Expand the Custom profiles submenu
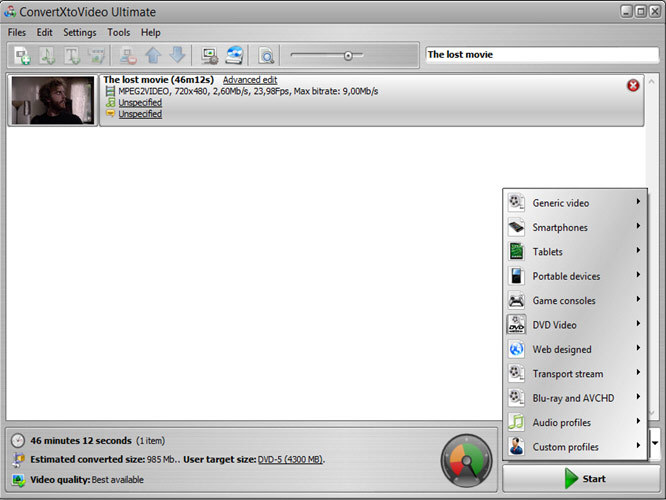The width and height of the screenshot is (666, 500). pos(575,447)
